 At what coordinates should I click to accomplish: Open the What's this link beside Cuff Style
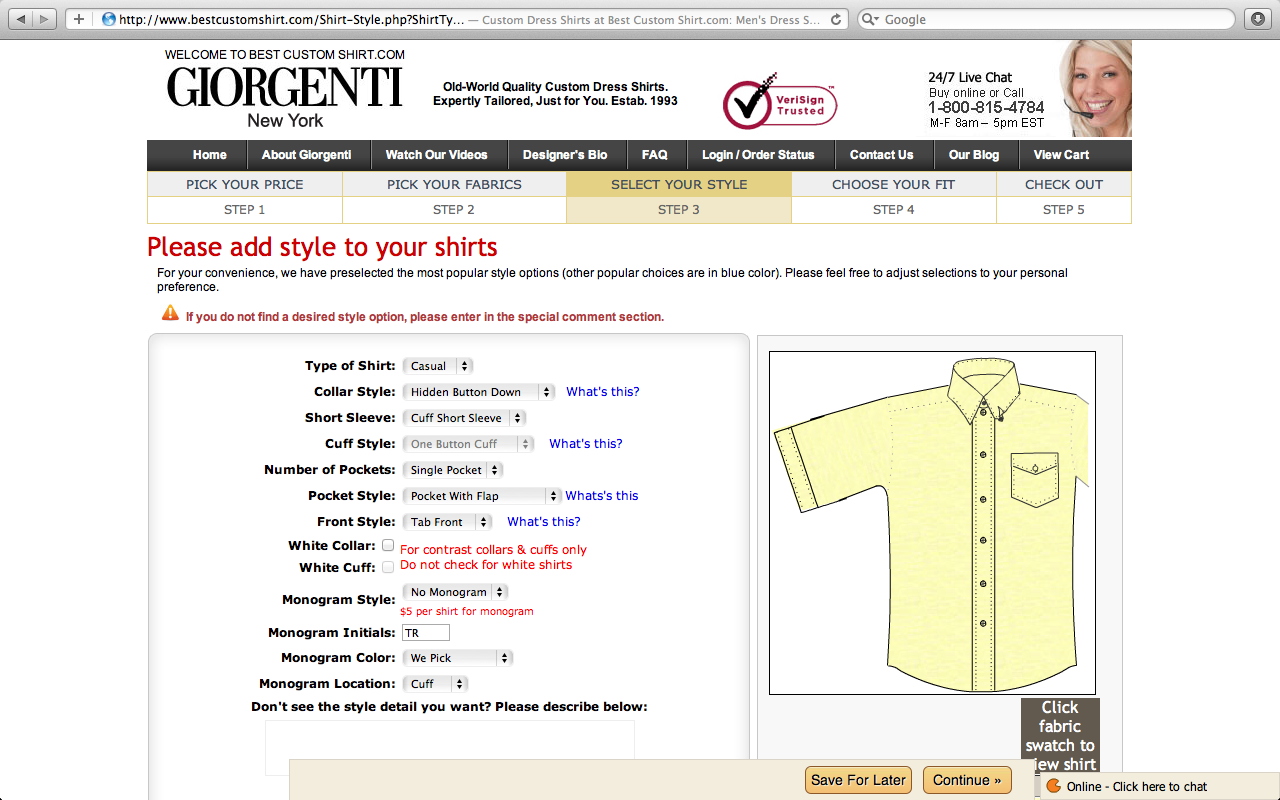[585, 443]
